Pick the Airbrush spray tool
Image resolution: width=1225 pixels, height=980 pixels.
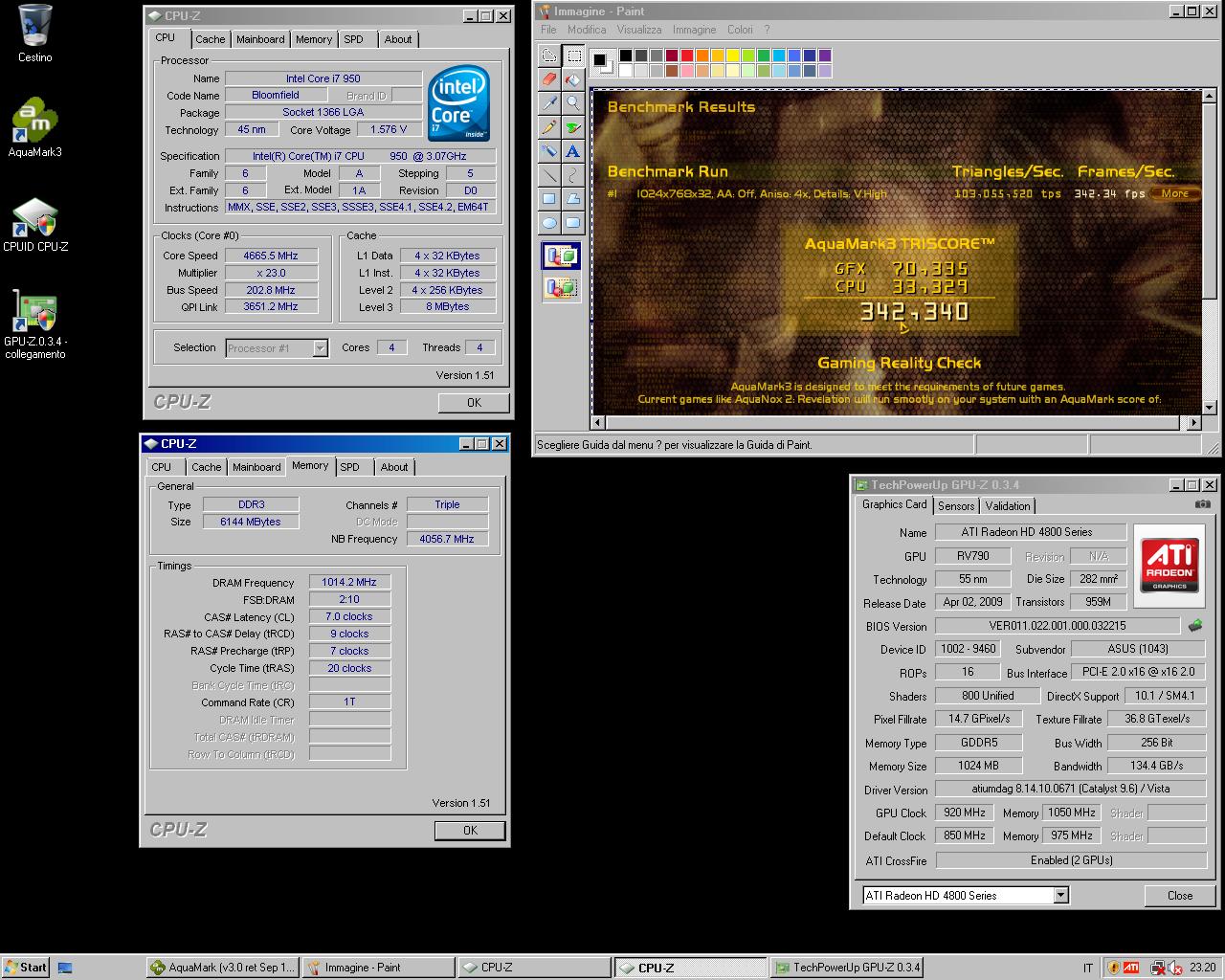click(548, 151)
